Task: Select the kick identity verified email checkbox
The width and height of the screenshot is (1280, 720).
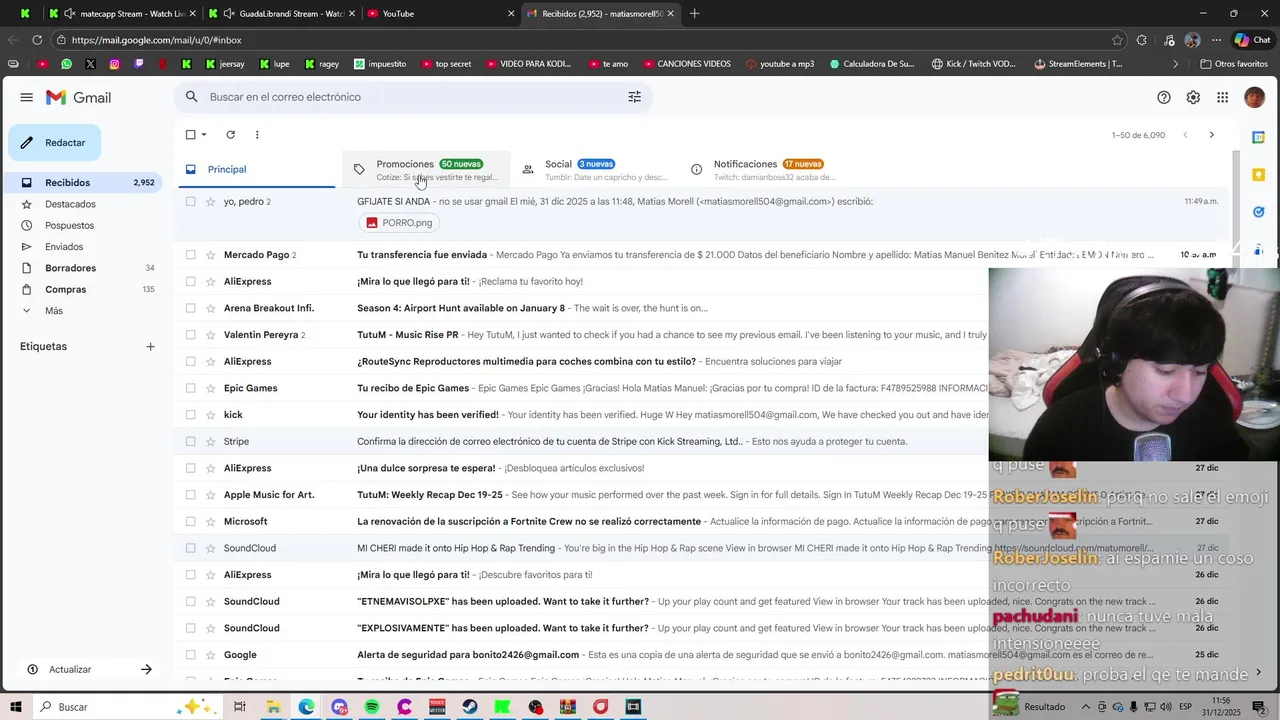Action: [x=190, y=415]
